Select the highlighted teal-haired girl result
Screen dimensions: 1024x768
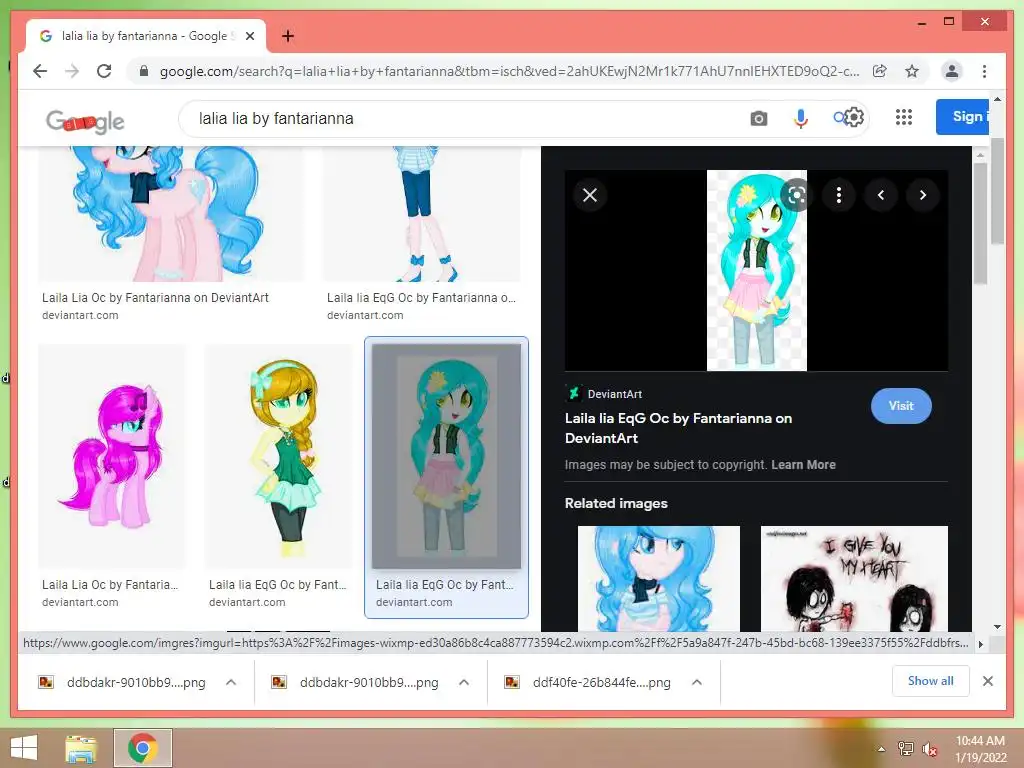point(447,456)
